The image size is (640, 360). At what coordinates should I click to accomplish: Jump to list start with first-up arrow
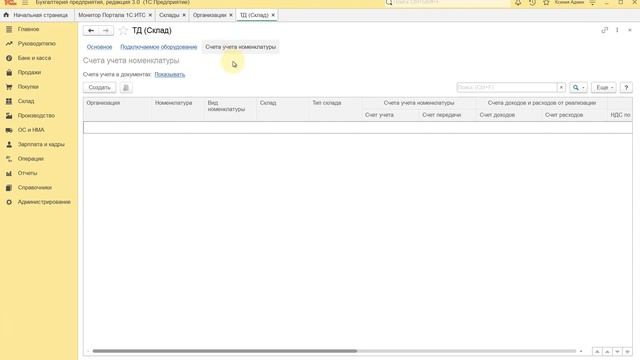click(597, 351)
